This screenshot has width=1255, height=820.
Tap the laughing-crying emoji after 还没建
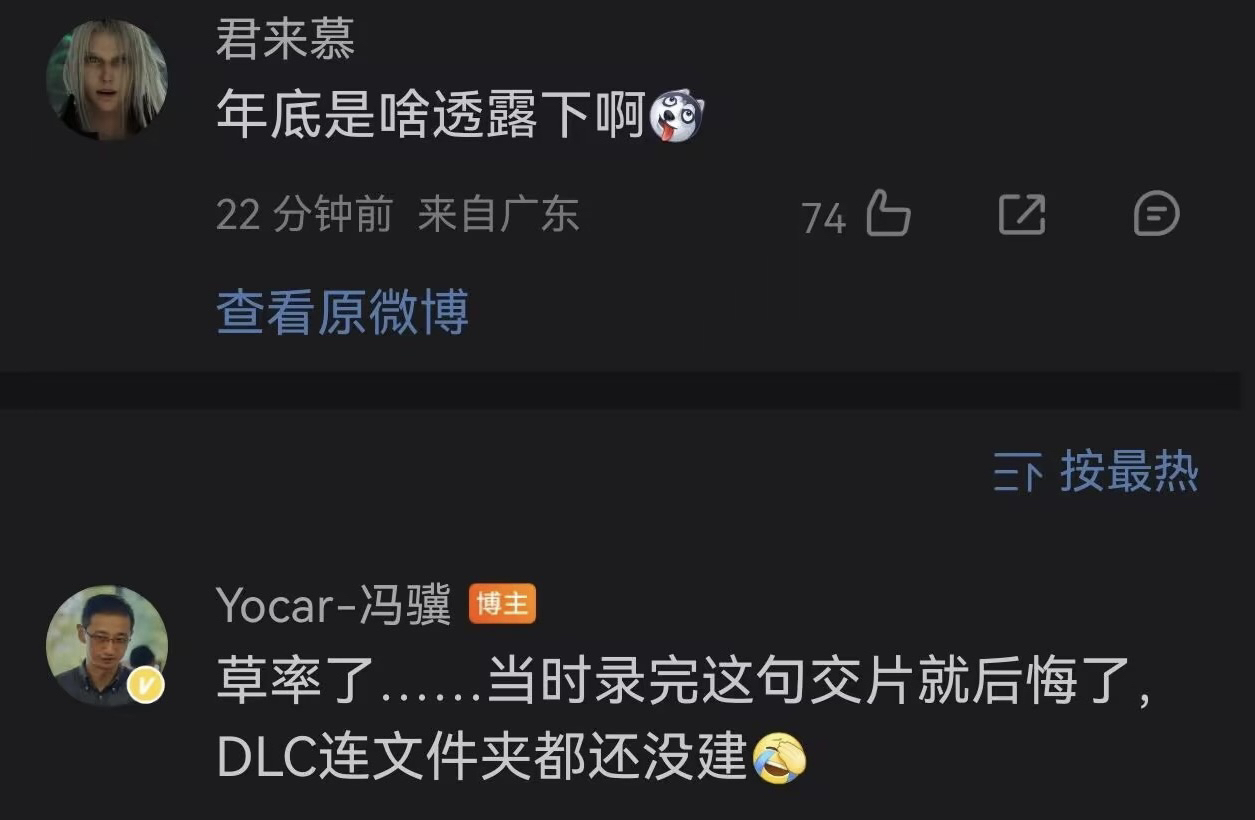point(779,757)
